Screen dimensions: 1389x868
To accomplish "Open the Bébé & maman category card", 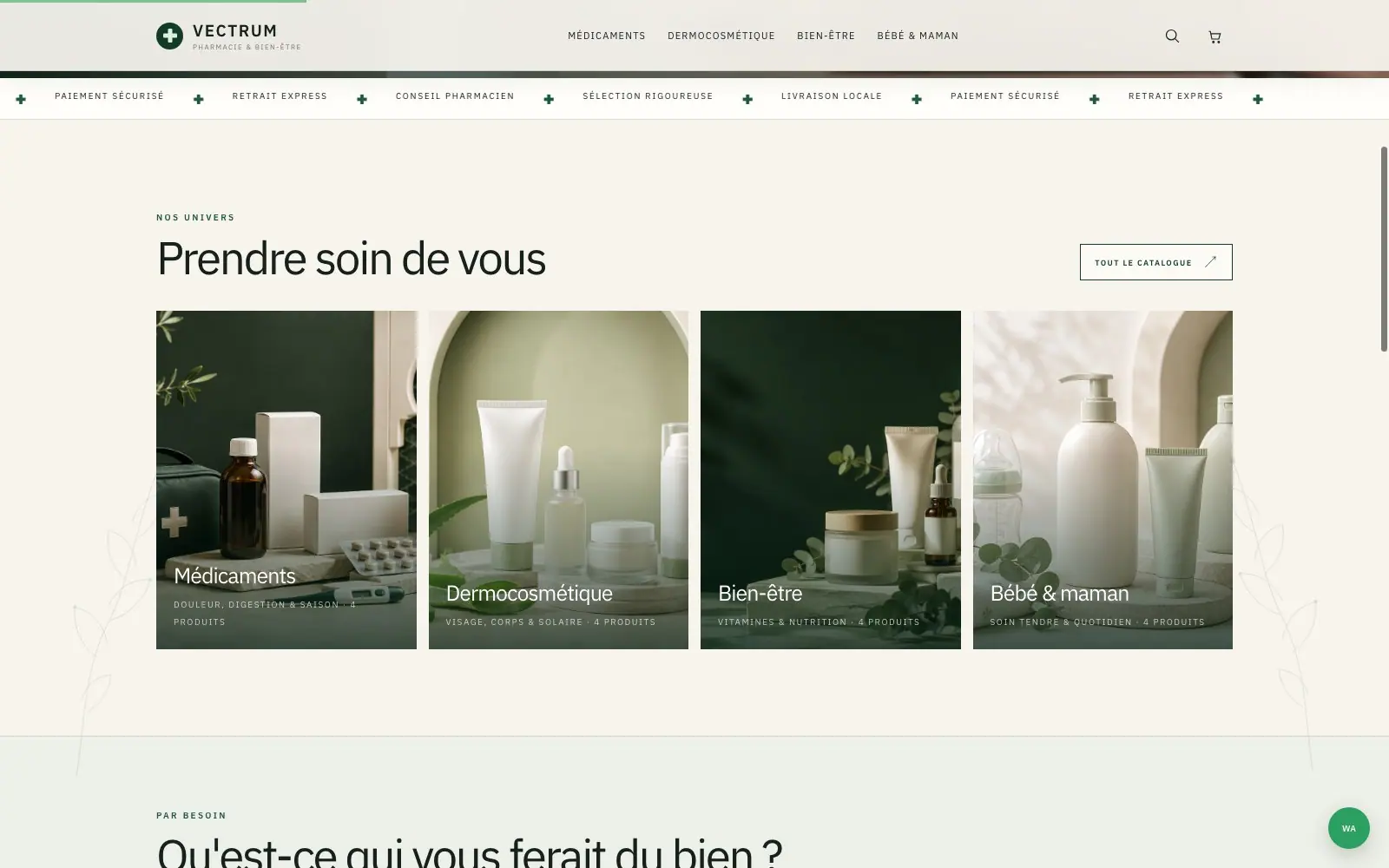I will 1103,480.
